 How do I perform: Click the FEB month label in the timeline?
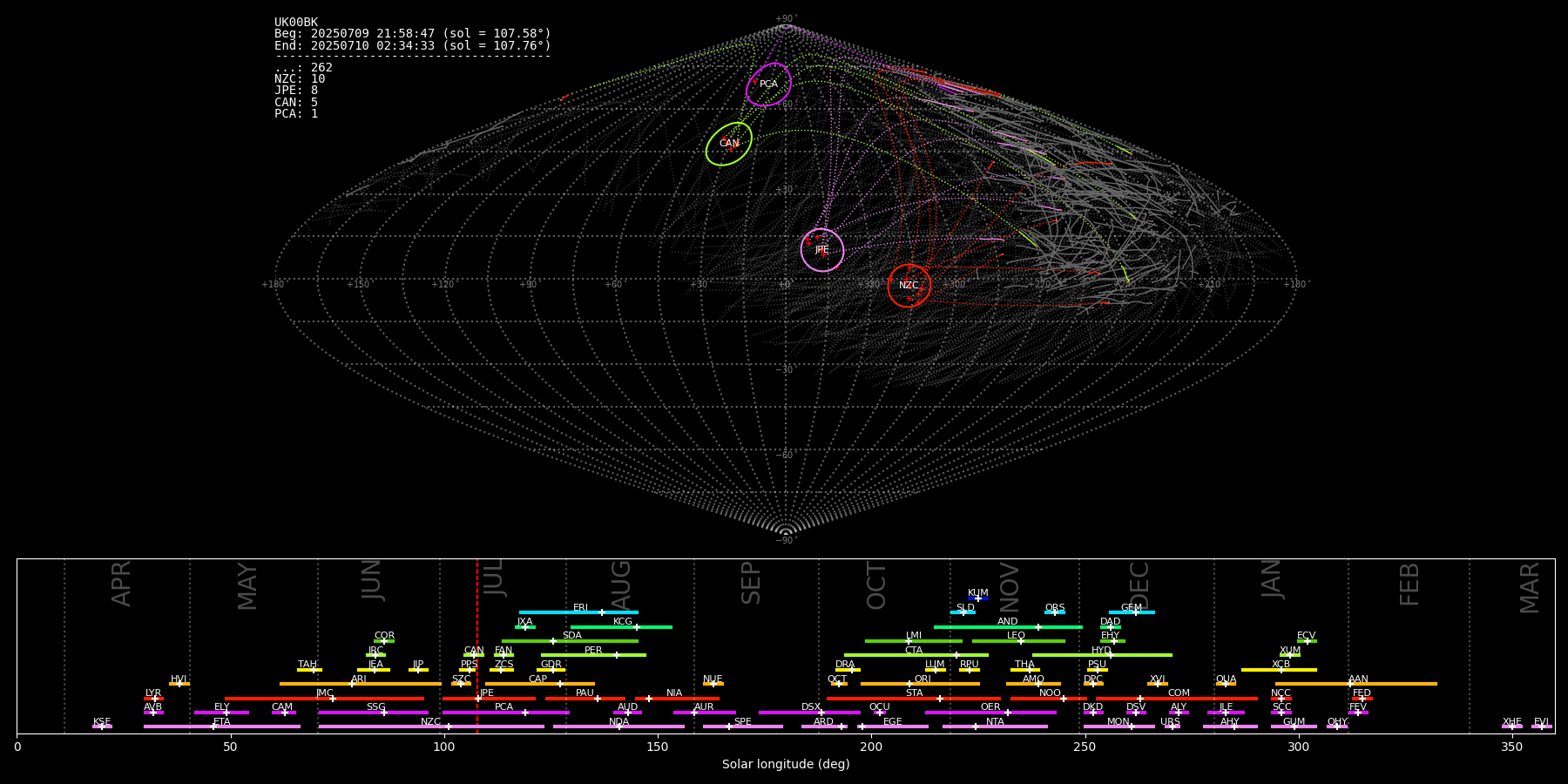pos(1409,585)
